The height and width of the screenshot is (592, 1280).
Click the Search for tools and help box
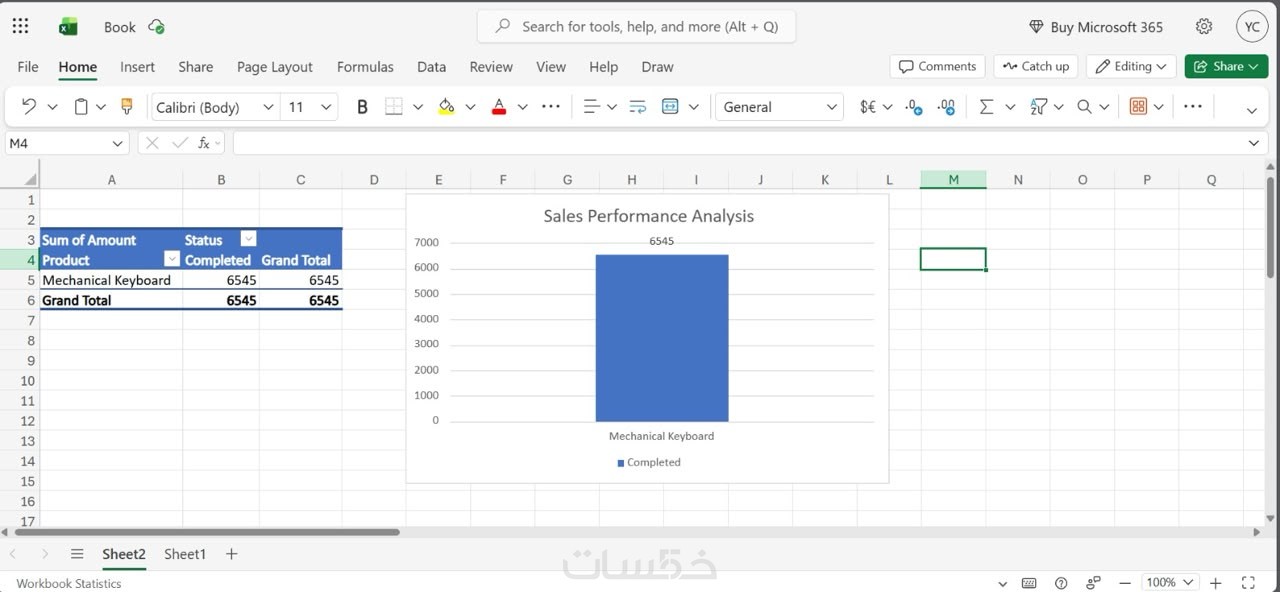(637, 27)
